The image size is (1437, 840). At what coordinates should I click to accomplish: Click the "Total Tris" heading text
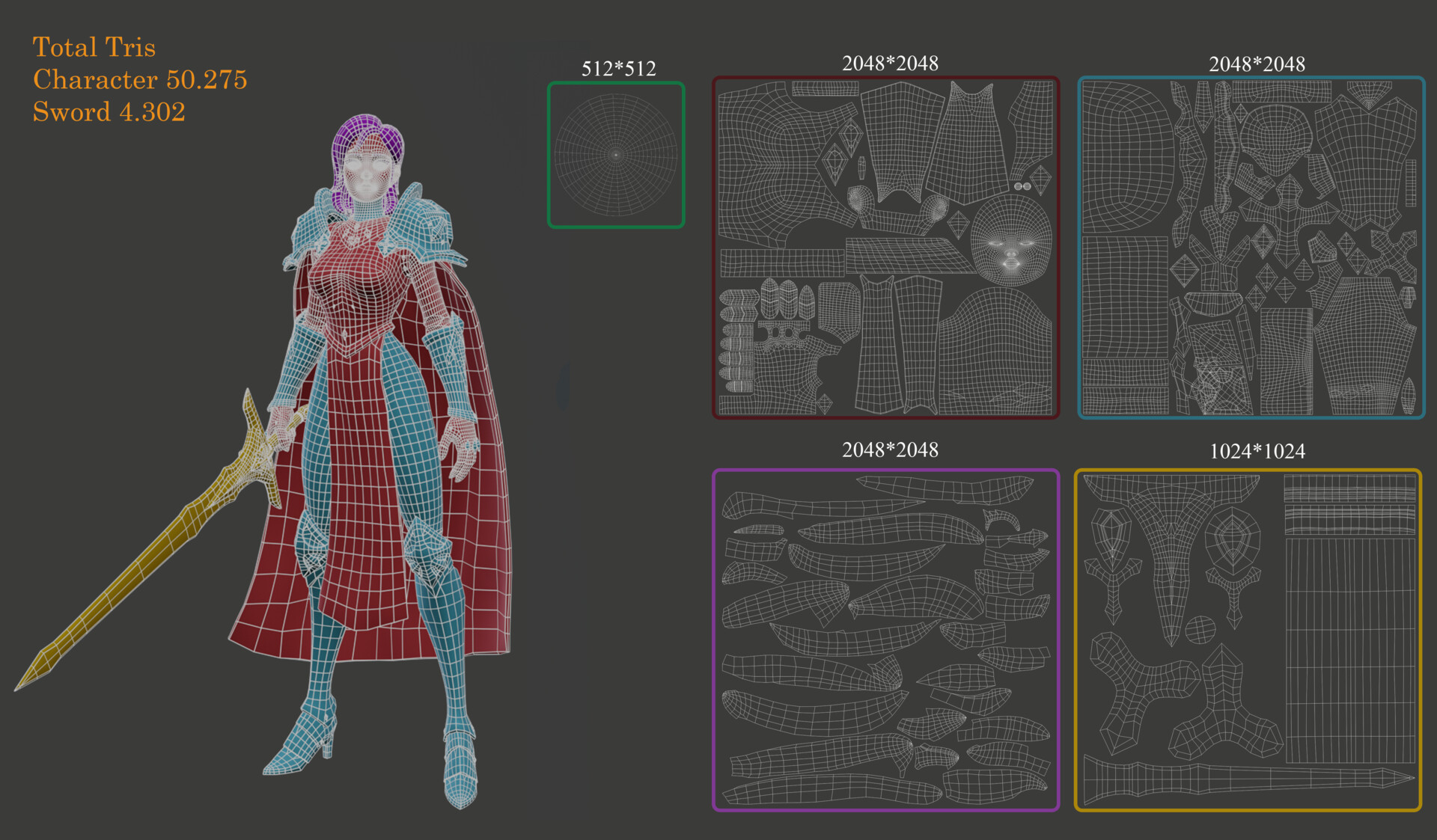pos(94,47)
